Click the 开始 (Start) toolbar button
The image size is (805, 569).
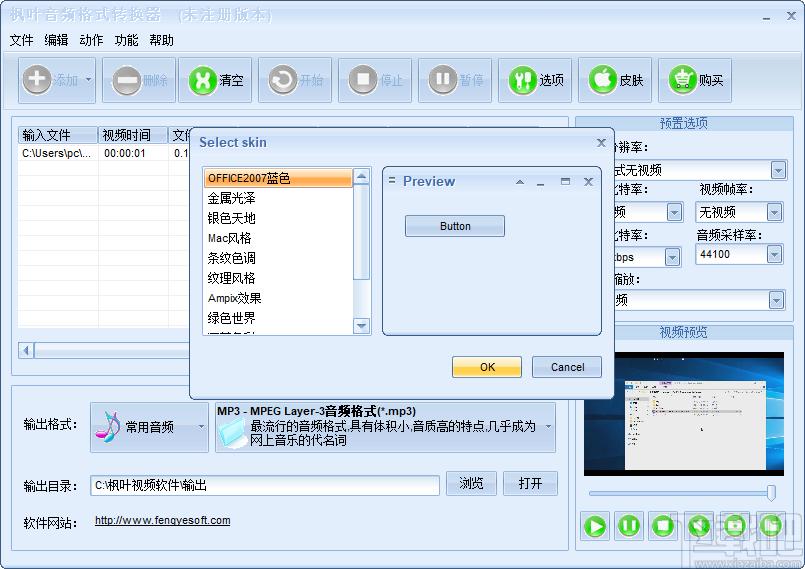pyautogui.click(x=295, y=80)
